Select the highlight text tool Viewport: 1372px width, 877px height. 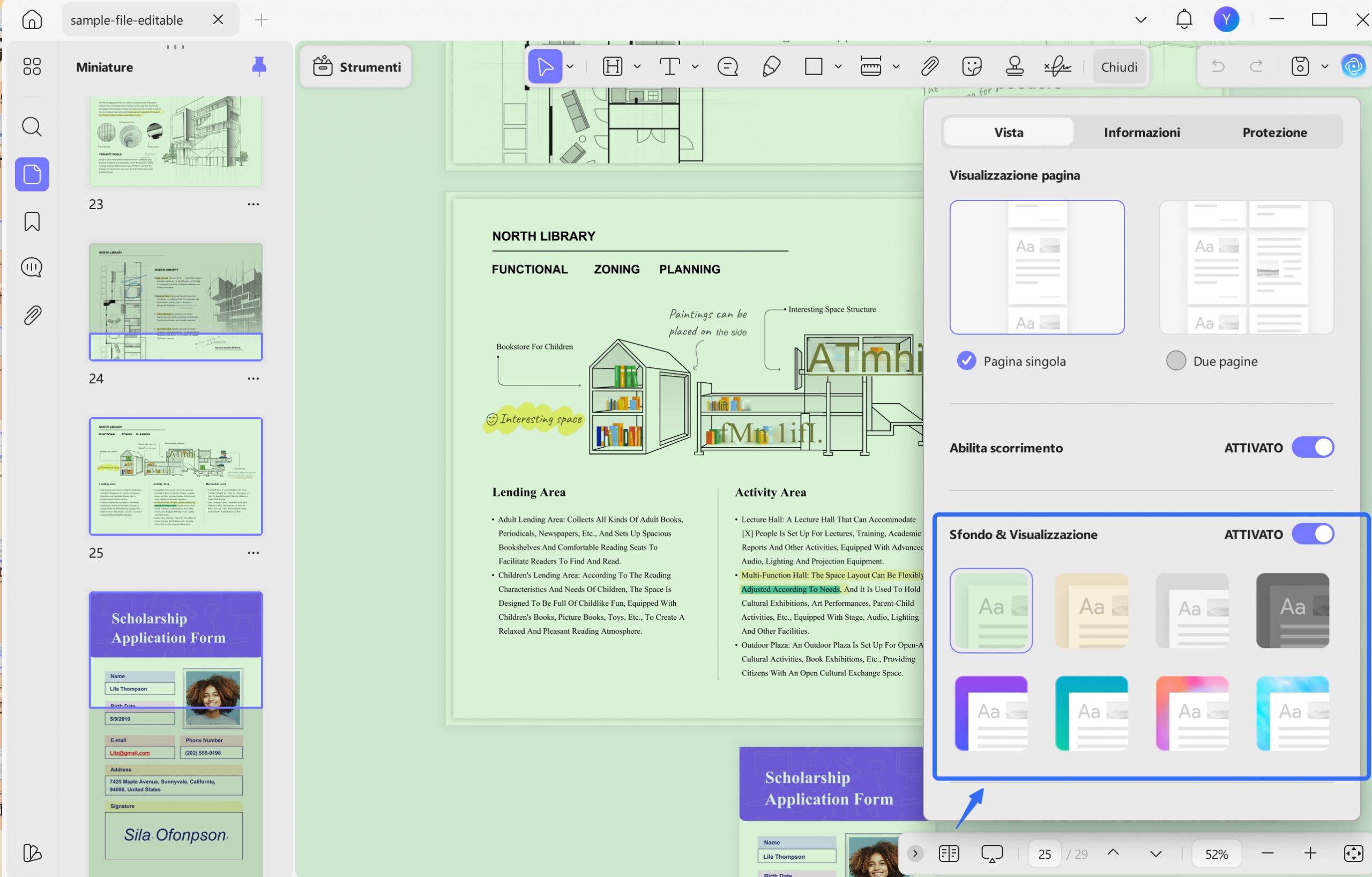tap(613, 66)
